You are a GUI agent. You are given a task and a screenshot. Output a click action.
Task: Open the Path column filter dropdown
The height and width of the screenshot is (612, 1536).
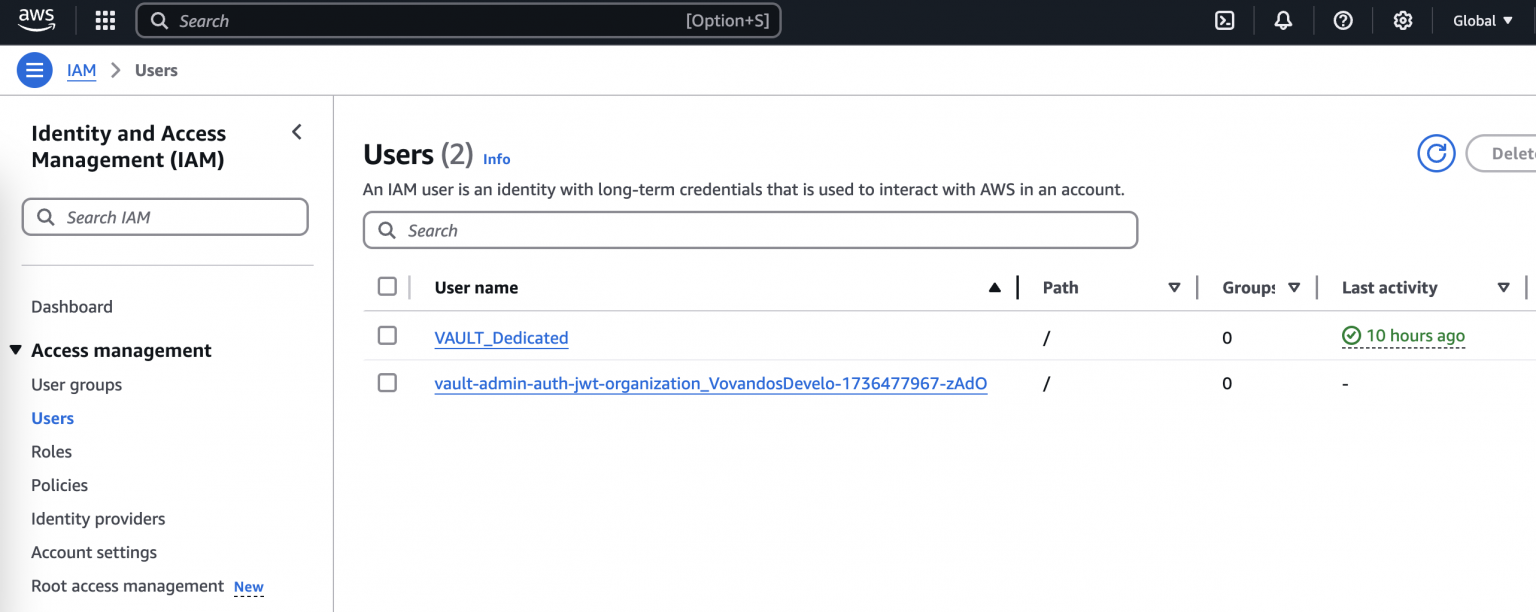(1174, 287)
